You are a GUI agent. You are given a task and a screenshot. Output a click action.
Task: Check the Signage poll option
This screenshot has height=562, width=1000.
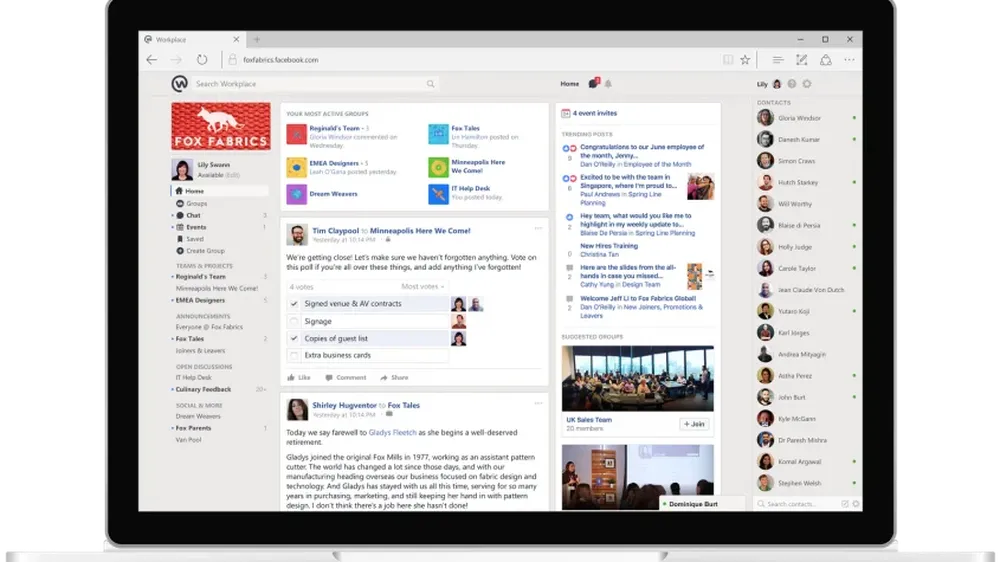[x=294, y=321]
